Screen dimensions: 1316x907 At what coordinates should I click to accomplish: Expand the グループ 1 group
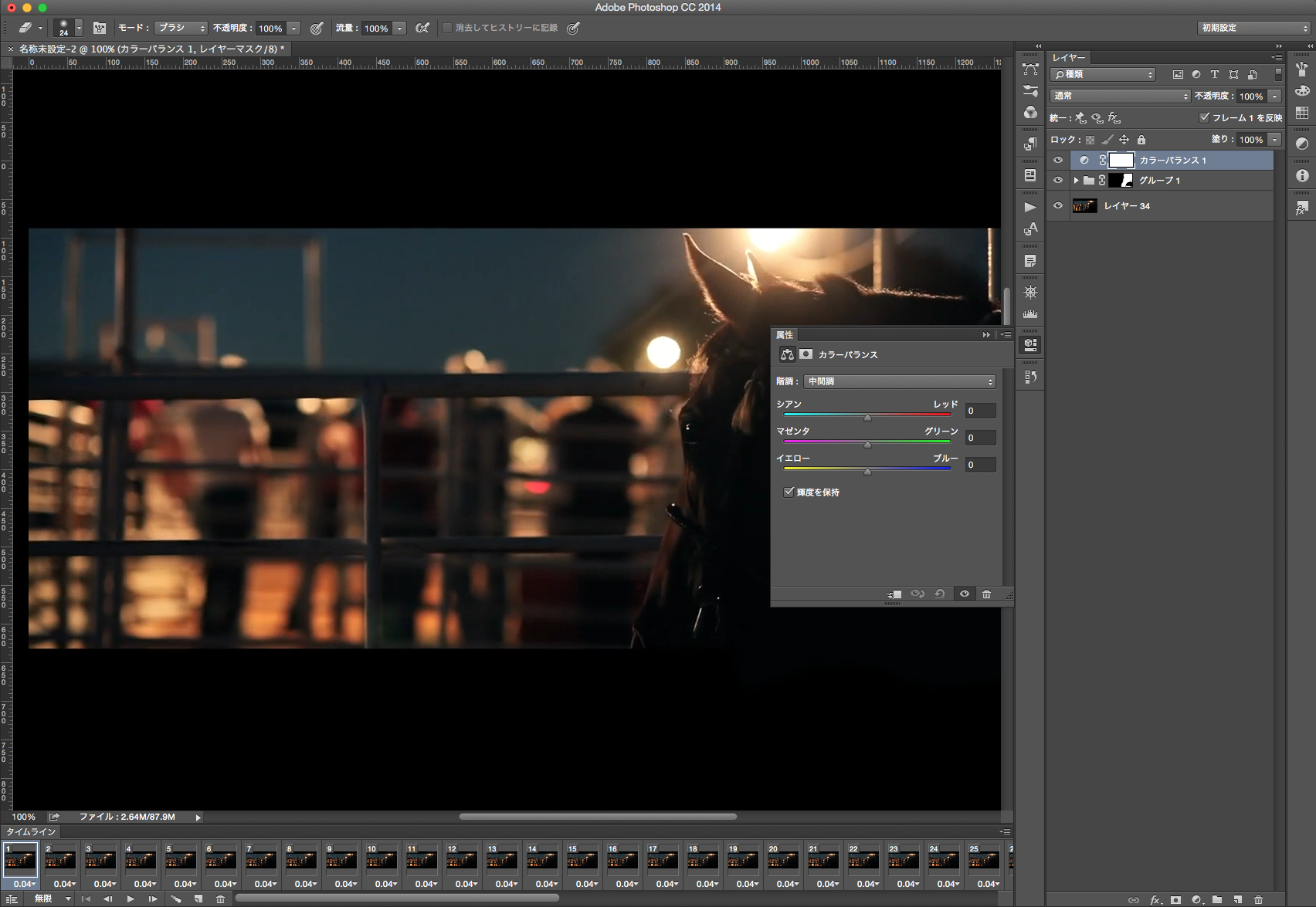1076,180
